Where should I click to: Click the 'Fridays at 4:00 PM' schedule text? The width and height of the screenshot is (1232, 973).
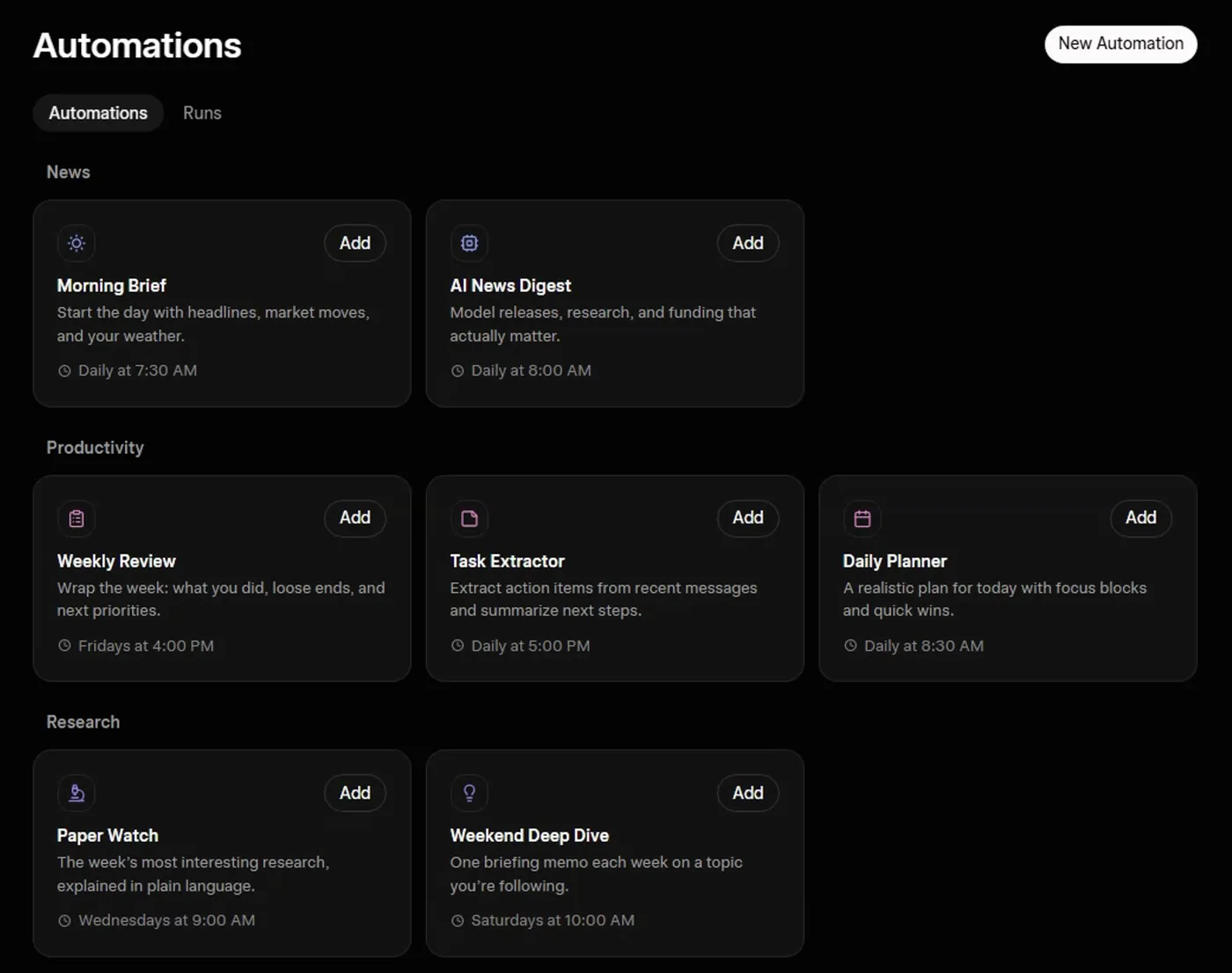146,646
